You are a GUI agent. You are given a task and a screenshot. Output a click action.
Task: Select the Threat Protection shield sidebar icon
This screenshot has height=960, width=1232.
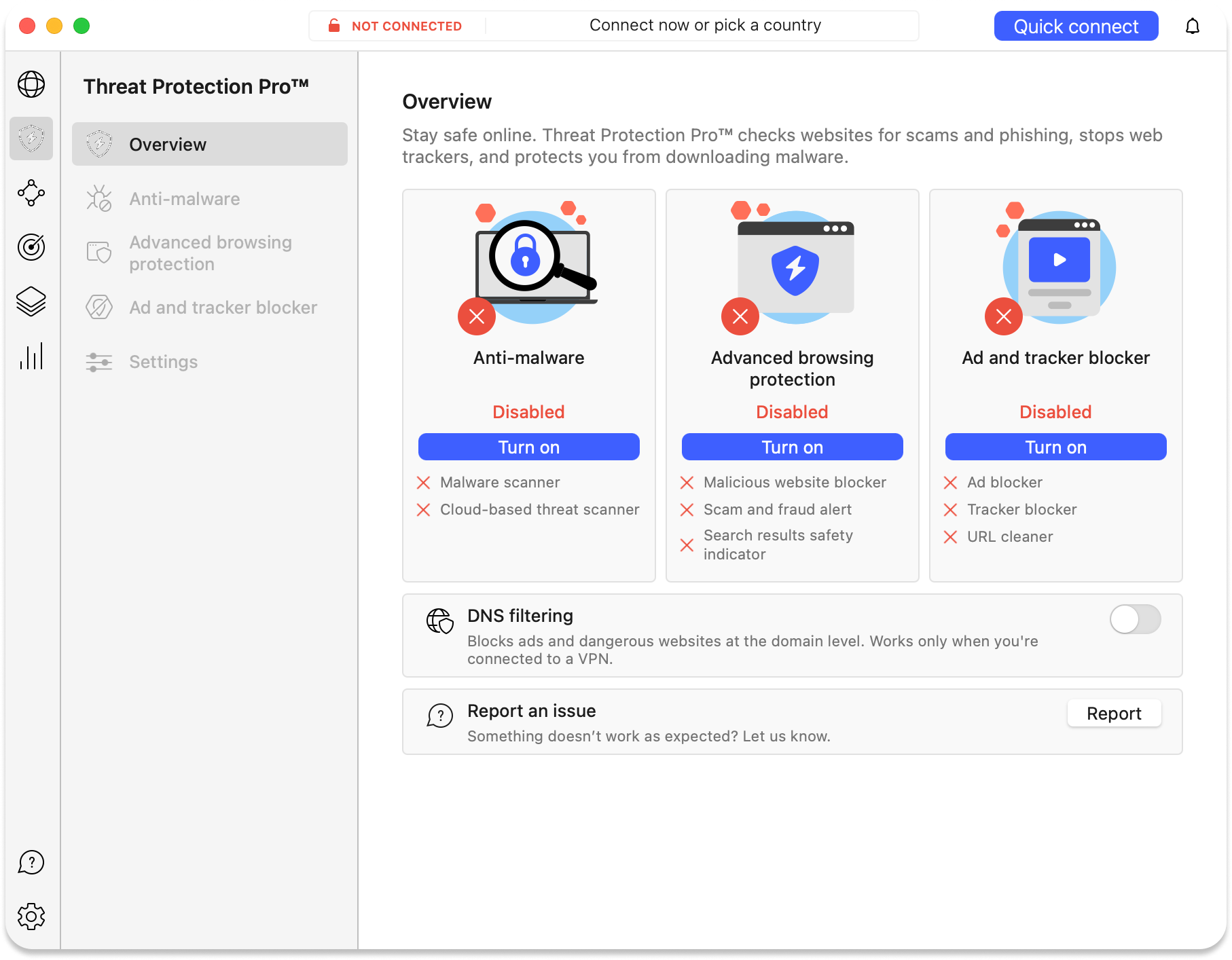tap(31, 139)
